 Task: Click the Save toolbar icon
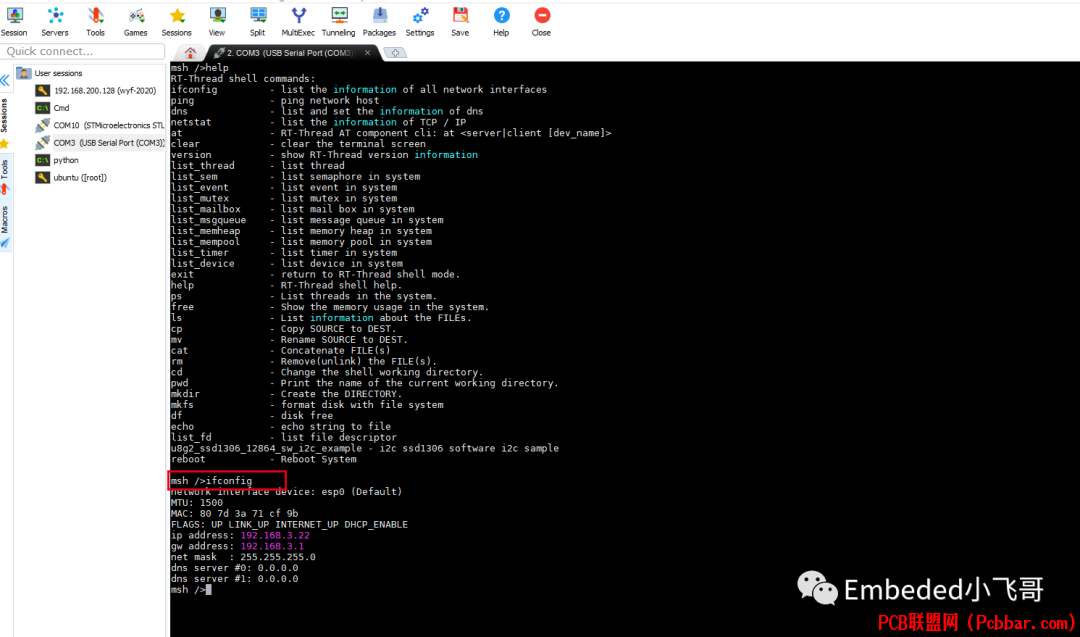[x=460, y=21]
